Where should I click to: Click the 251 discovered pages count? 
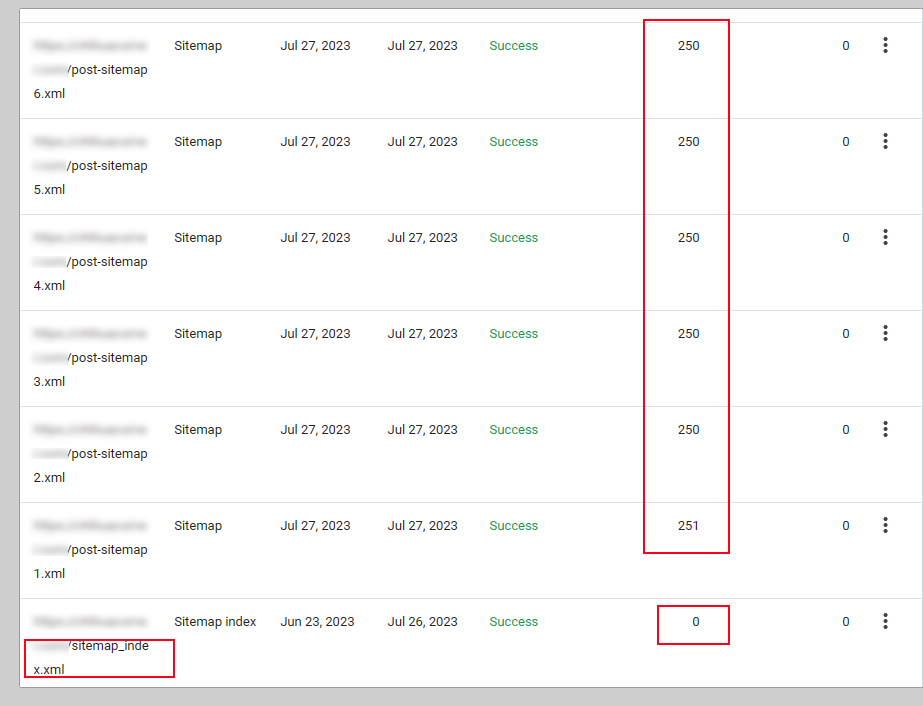click(x=688, y=526)
